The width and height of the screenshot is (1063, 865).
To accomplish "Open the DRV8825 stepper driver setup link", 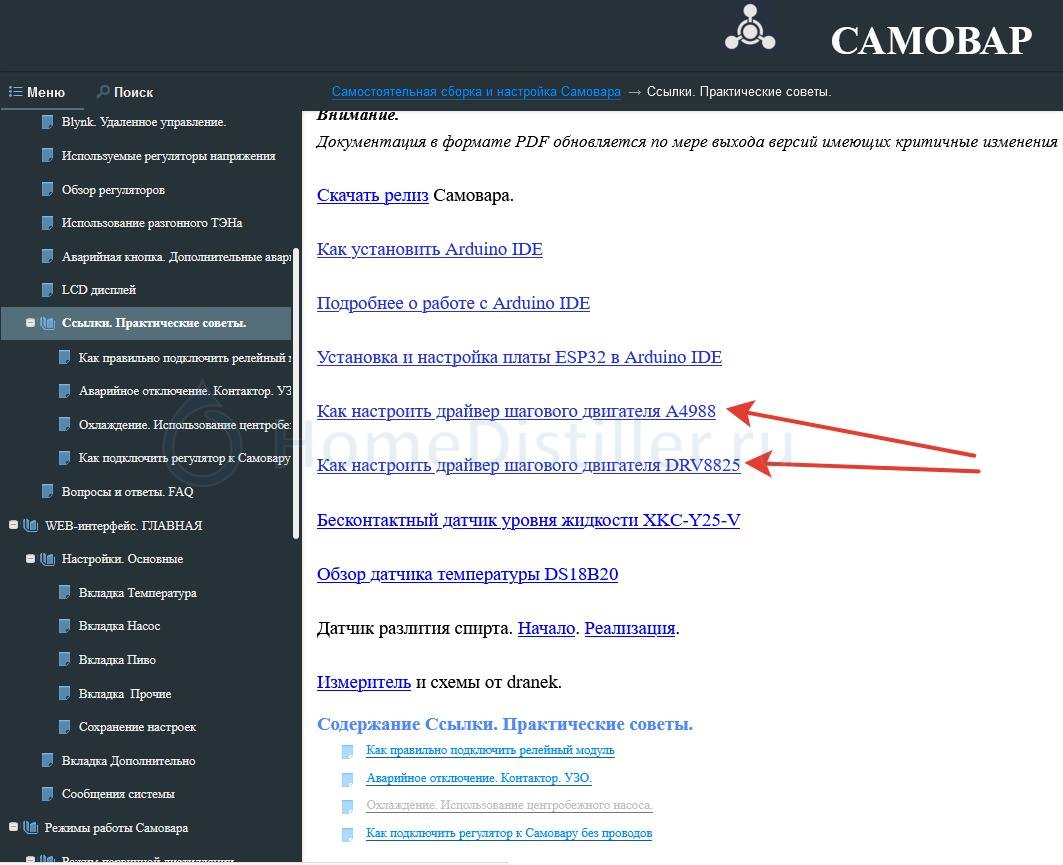I will (x=529, y=466).
